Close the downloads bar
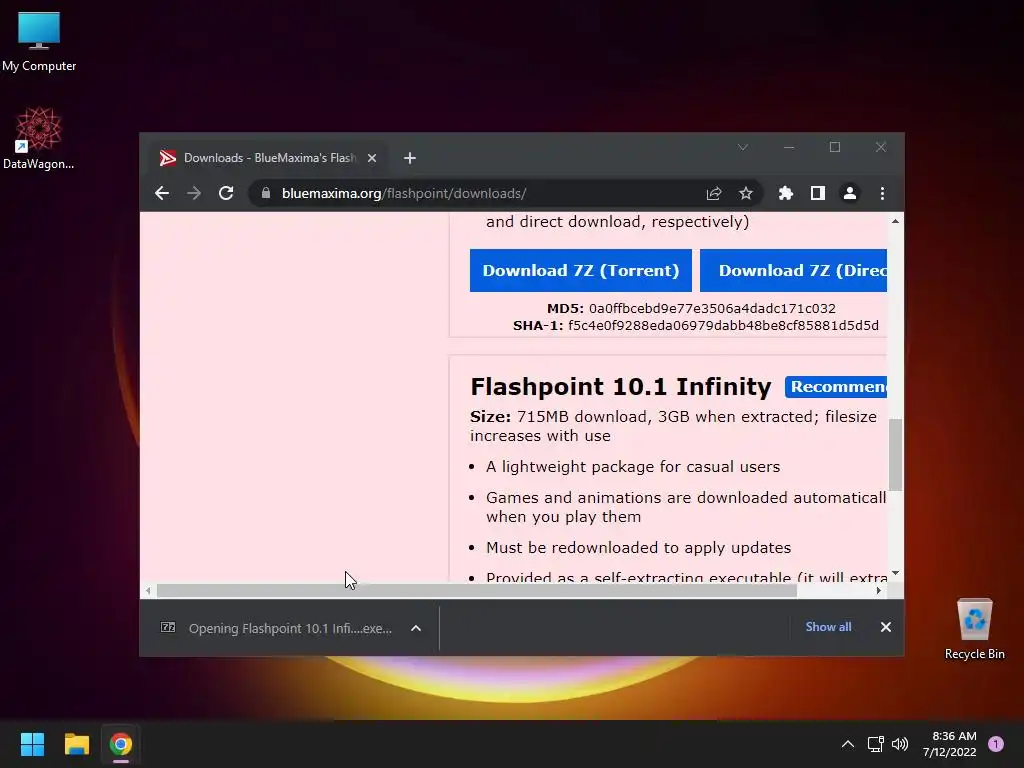The width and height of the screenshot is (1024, 768). pyautogui.click(x=886, y=627)
